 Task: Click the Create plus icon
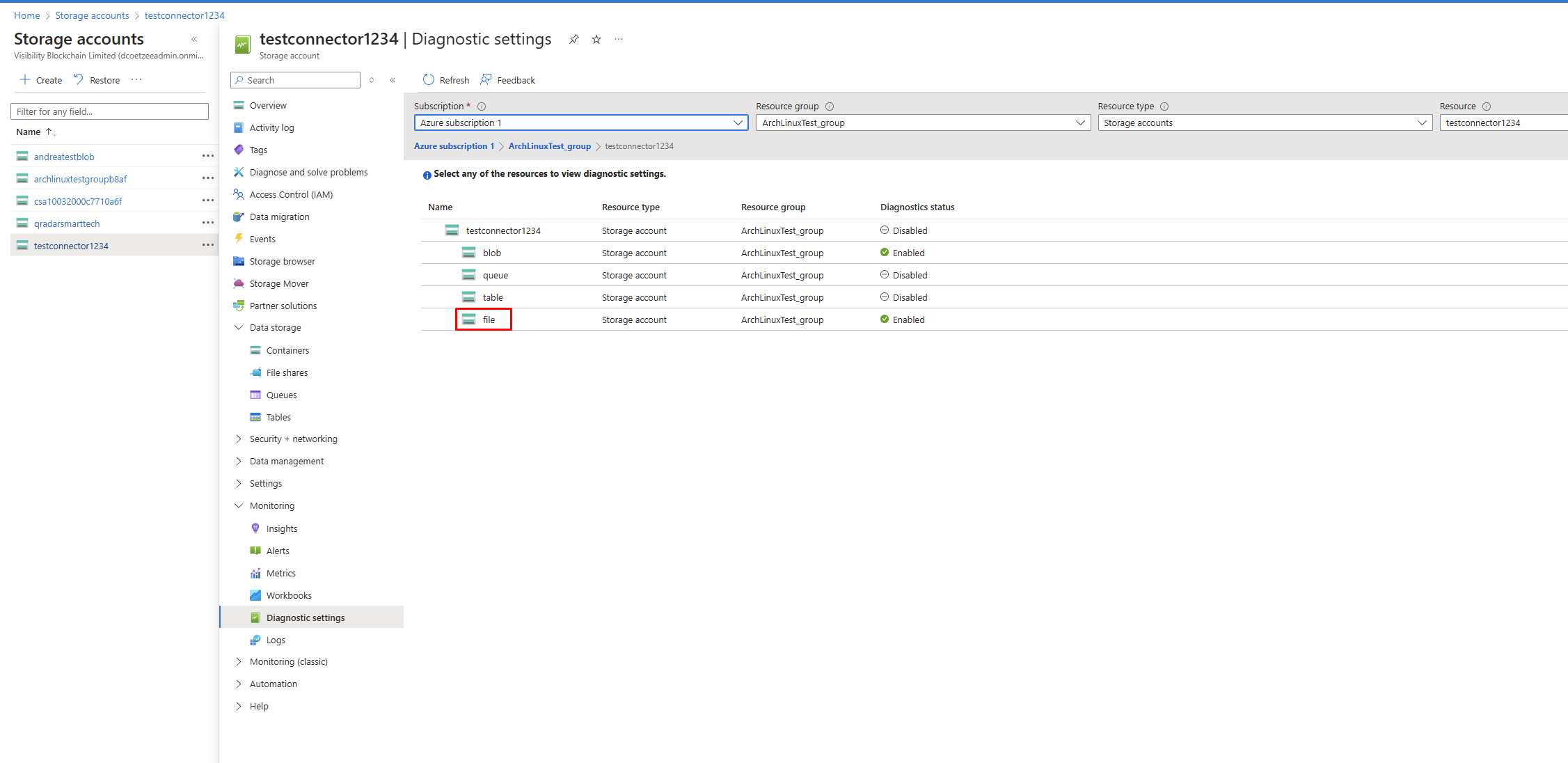click(25, 80)
